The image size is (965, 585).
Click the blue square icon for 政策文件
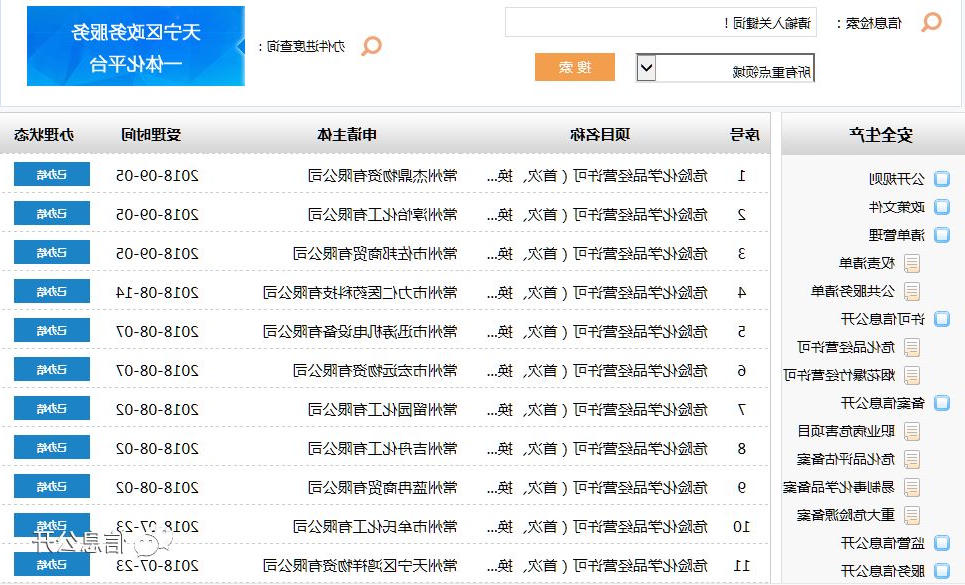click(942, 207)
